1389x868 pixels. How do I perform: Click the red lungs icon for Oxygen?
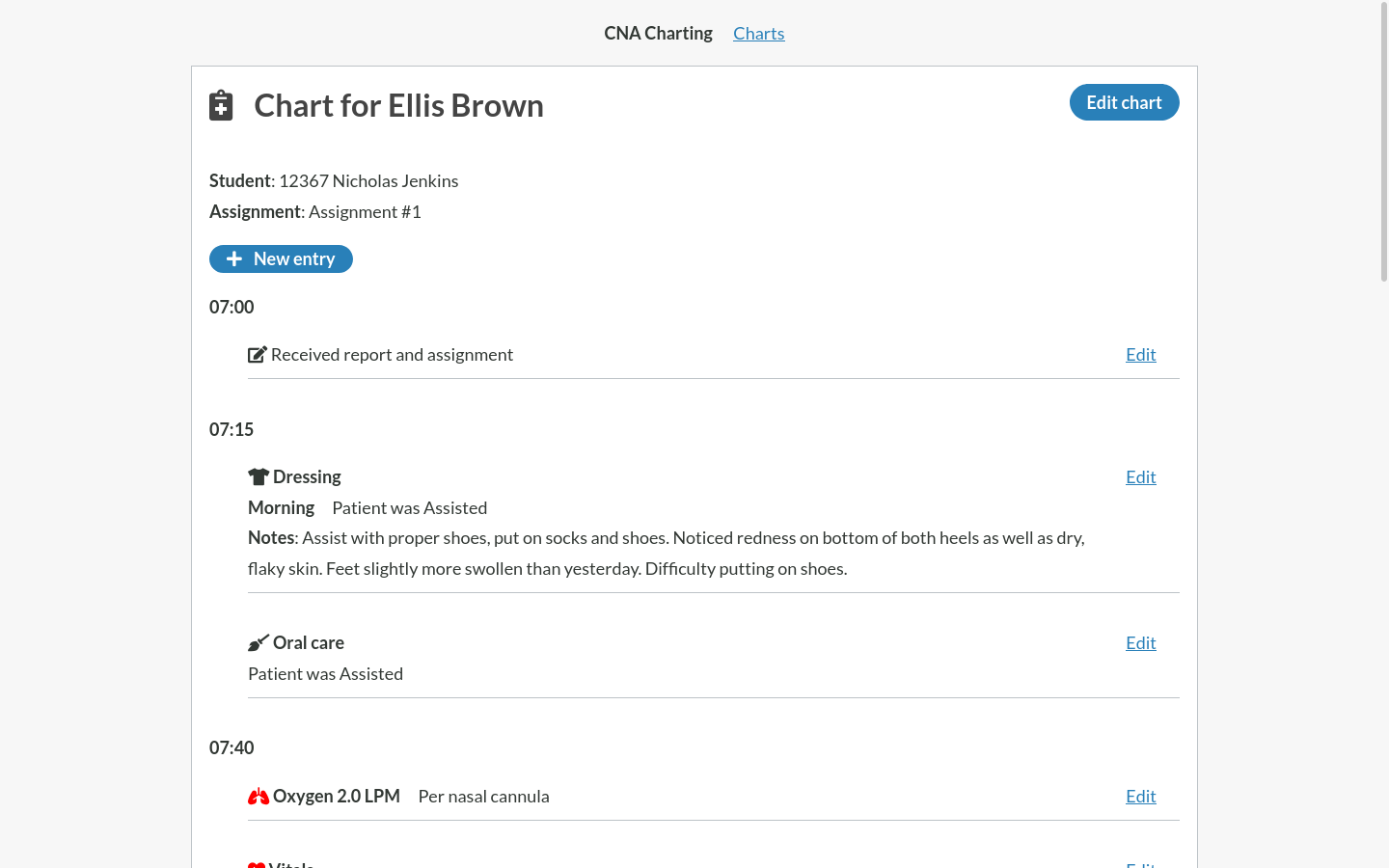click(x=258, y=797)
